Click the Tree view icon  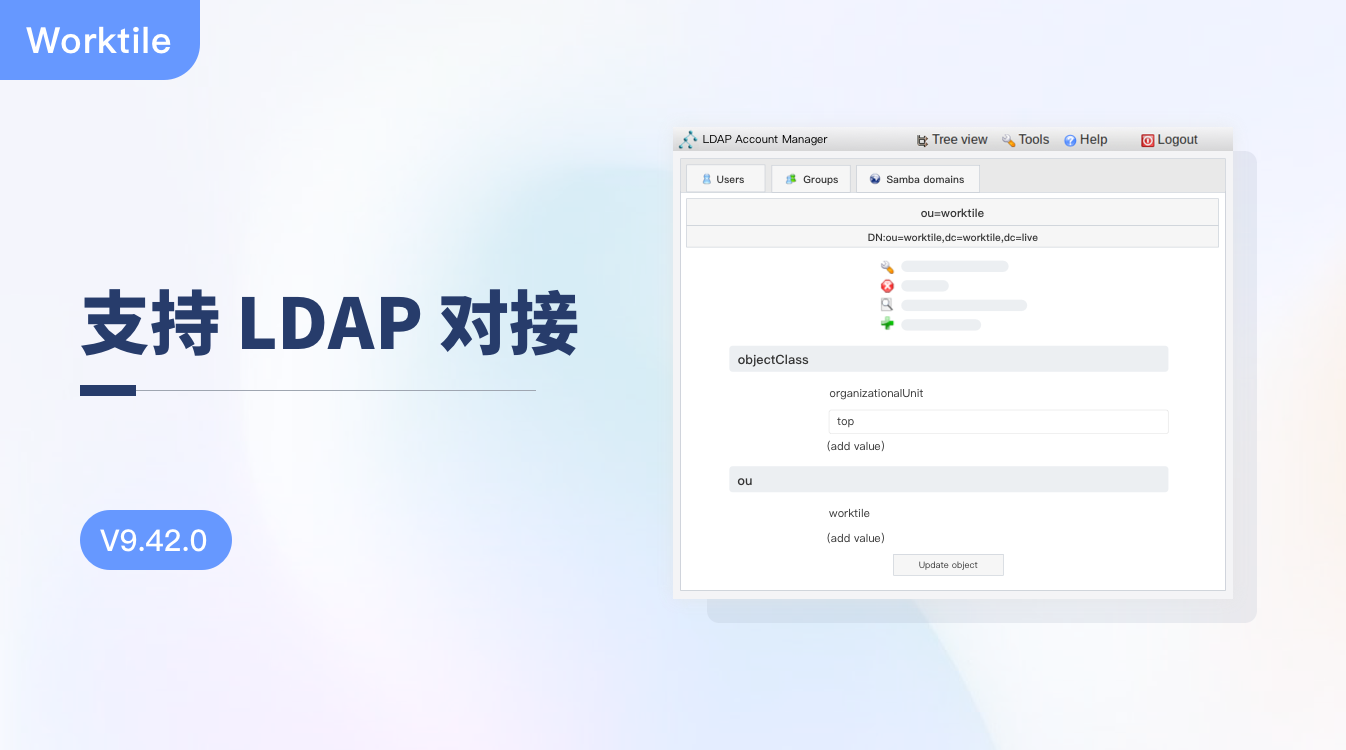point(922,141)
